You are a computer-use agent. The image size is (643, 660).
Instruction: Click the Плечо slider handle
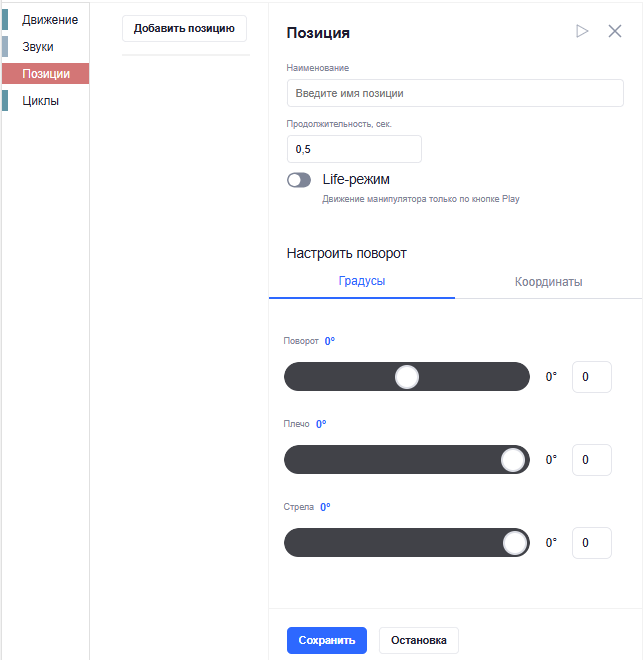[x=513, y=460]
